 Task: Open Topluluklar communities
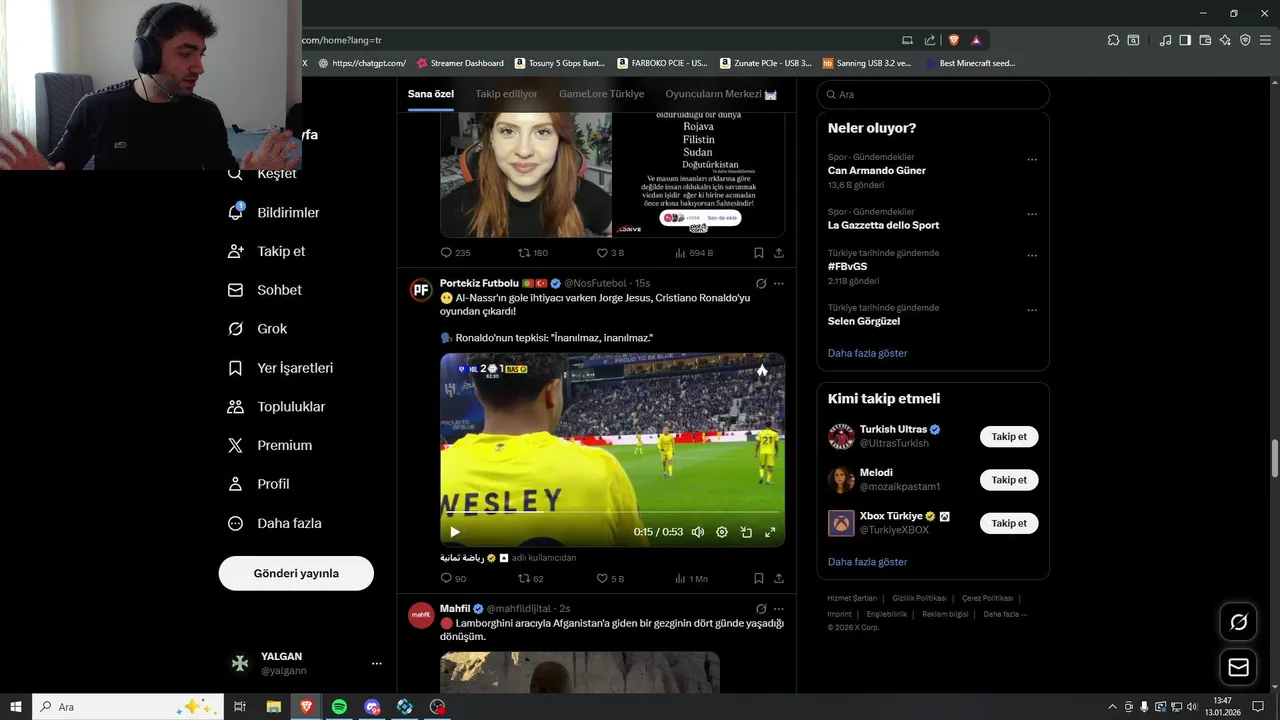(x=276, y=407)
